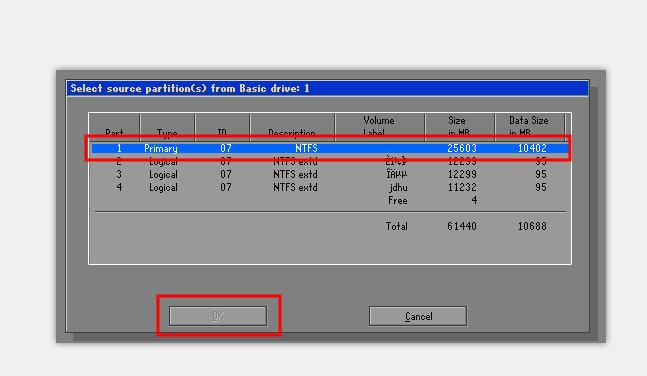Click the Part column header
Image resolution: width=647 pixels, height=376 pixels.
tap(114, 127)
